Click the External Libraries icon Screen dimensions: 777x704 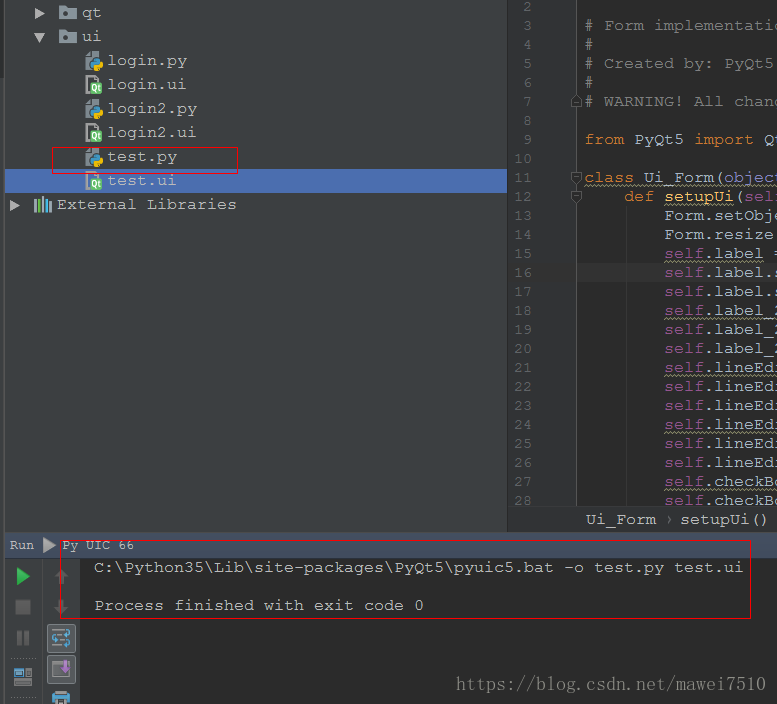point(43,205)
